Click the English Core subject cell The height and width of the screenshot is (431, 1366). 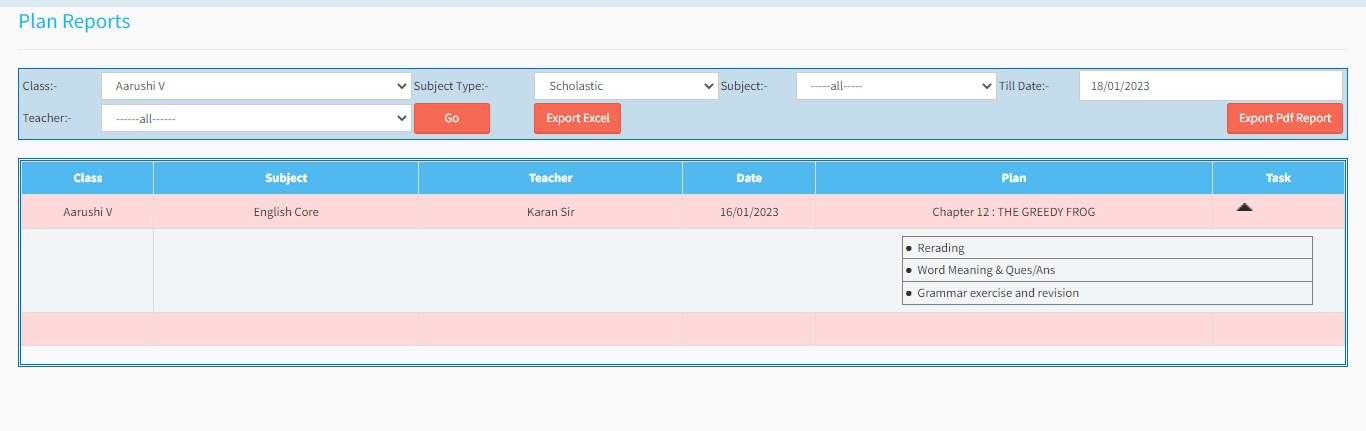286,212
